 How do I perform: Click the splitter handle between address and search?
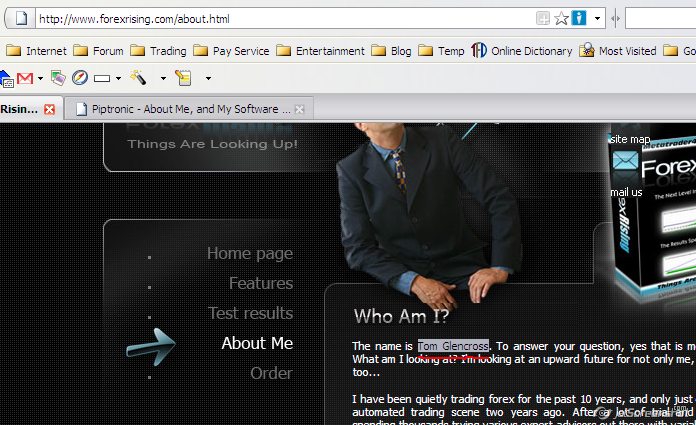(x=615, y=19)
